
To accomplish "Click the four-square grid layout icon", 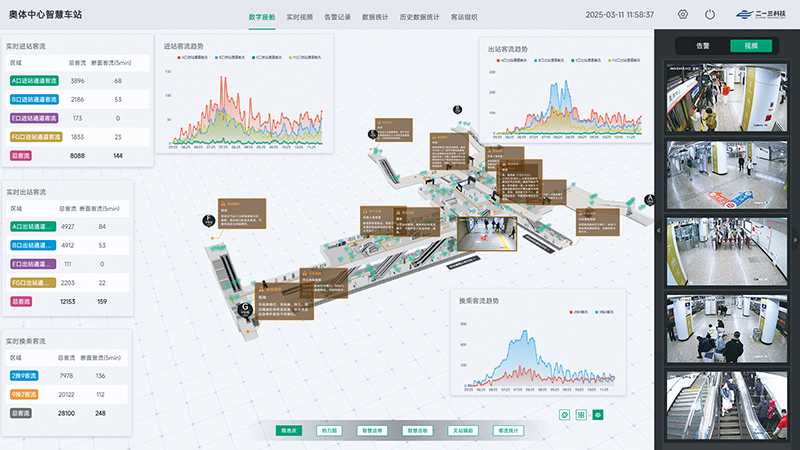I will tap(581, 413).
